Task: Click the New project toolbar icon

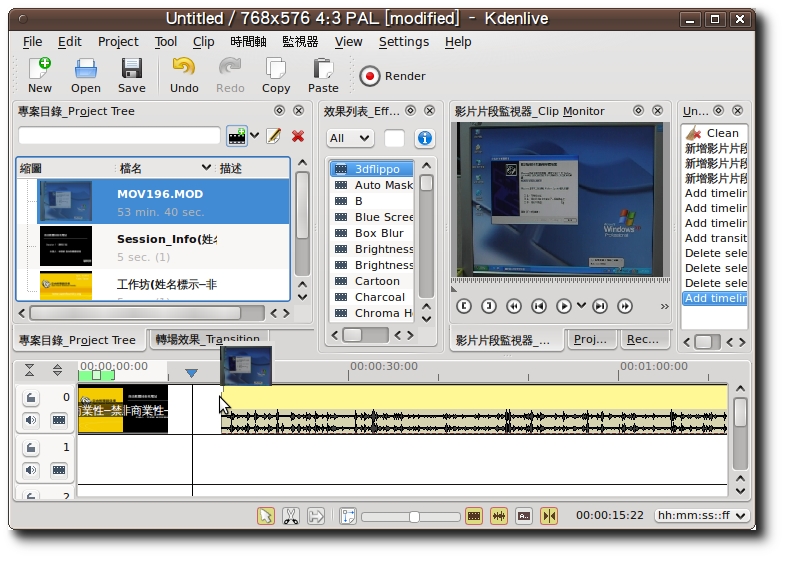Action: (x=40, y=75)
